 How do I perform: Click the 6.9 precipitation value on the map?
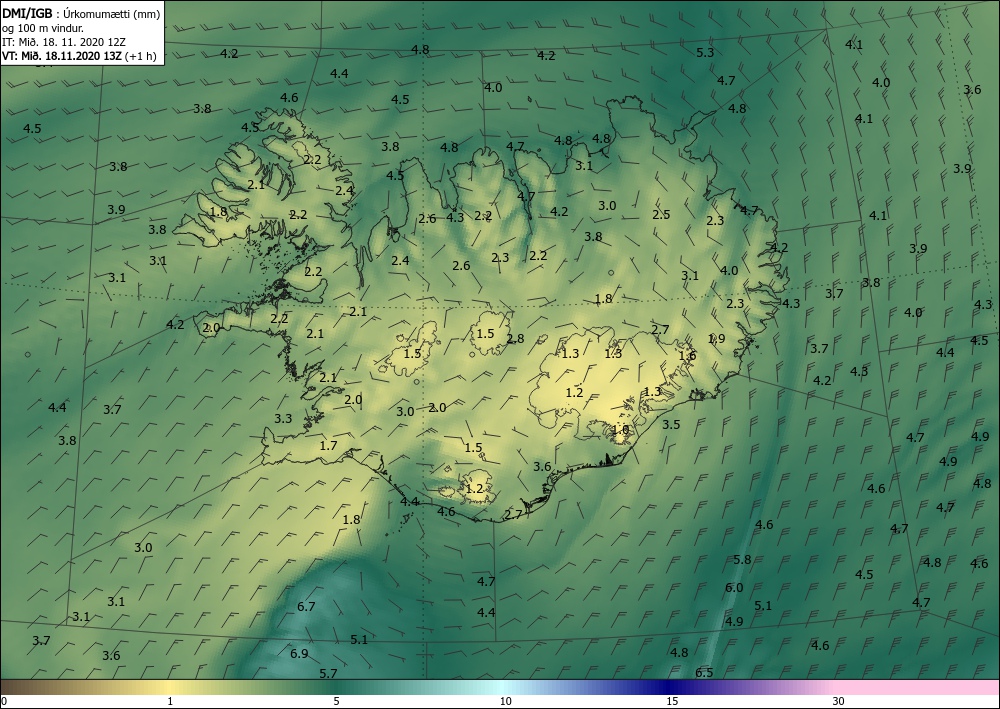pyautogui.click(x=299, y=654)
